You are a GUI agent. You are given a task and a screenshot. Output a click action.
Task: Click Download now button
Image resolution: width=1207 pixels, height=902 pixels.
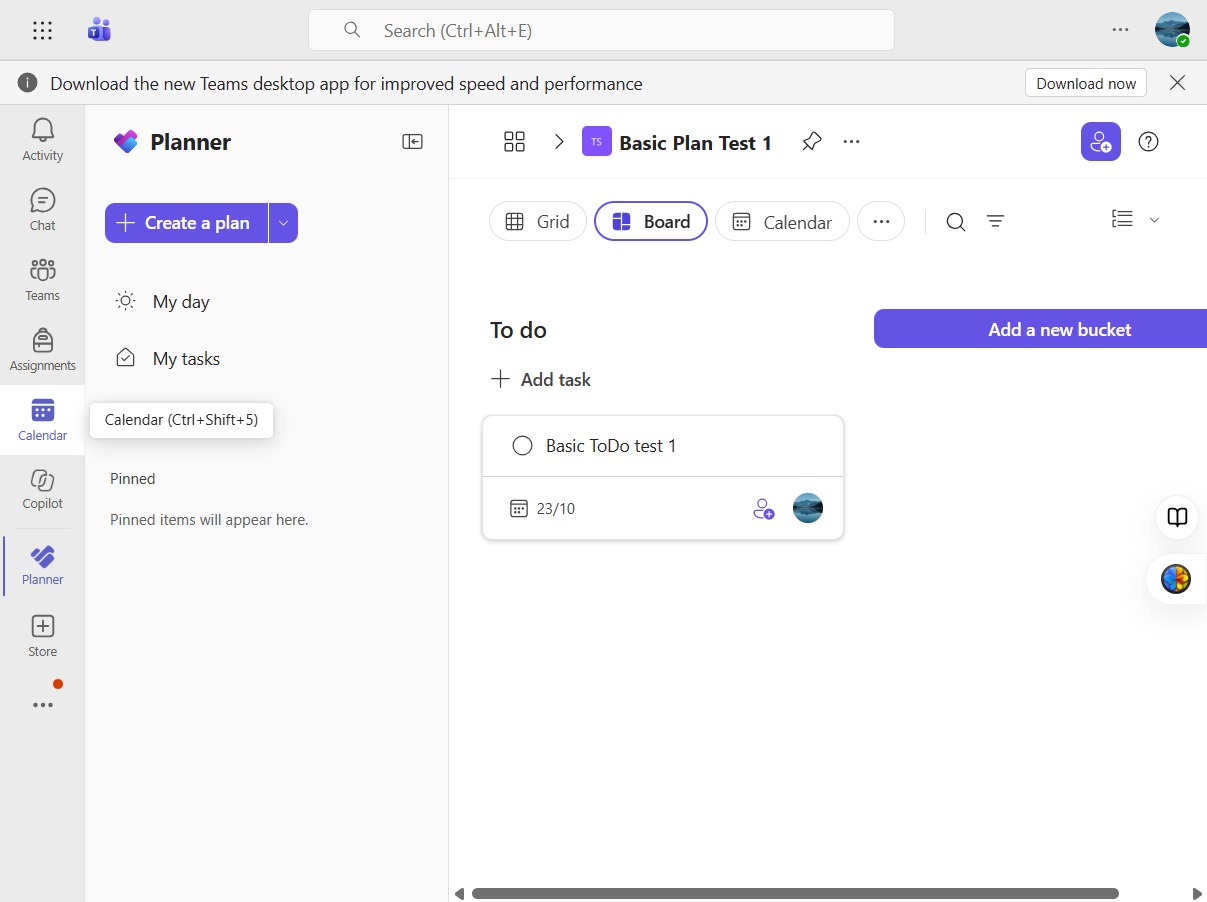click(x=1086, y=83)
